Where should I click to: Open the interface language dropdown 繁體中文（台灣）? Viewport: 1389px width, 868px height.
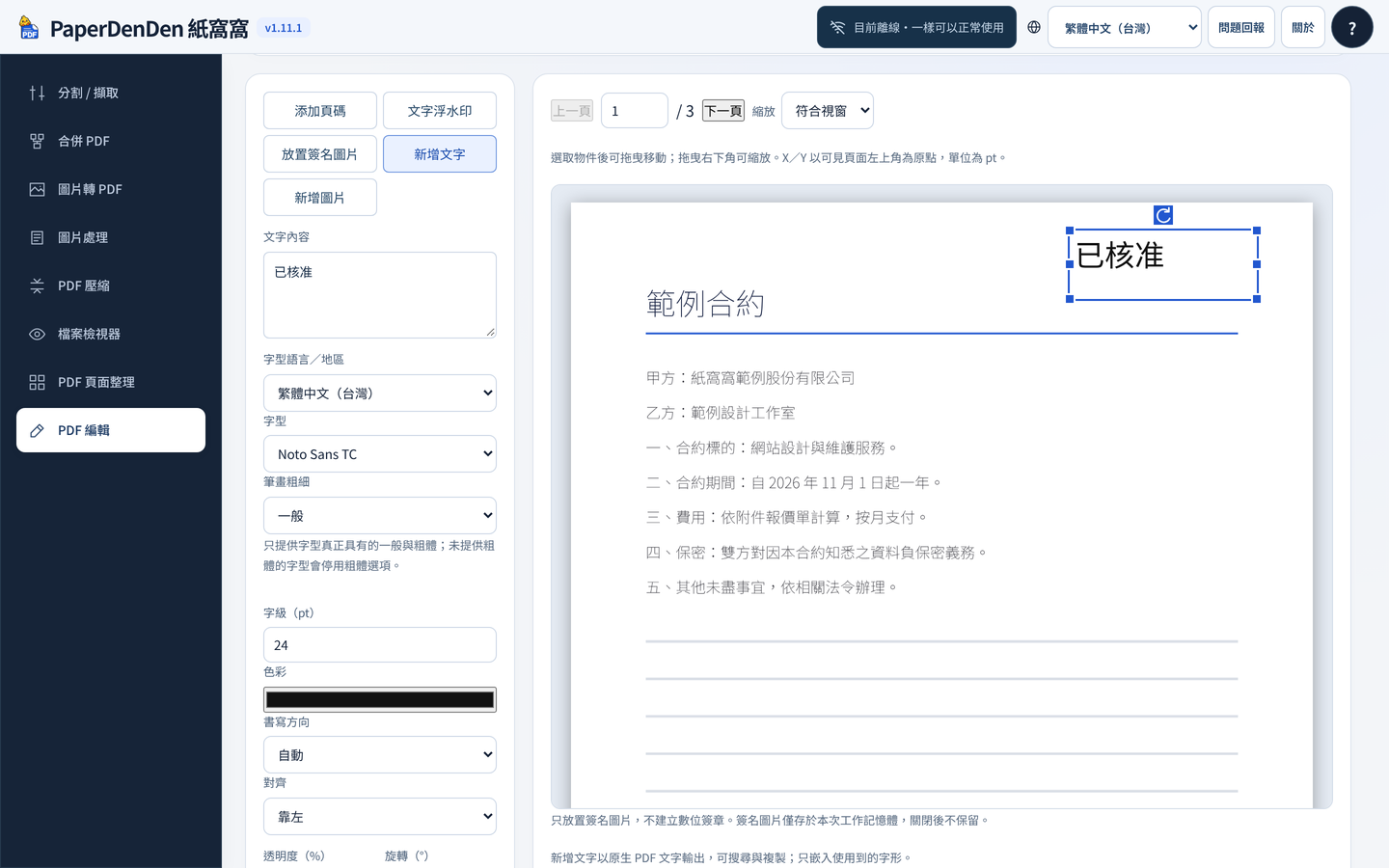1125,27
